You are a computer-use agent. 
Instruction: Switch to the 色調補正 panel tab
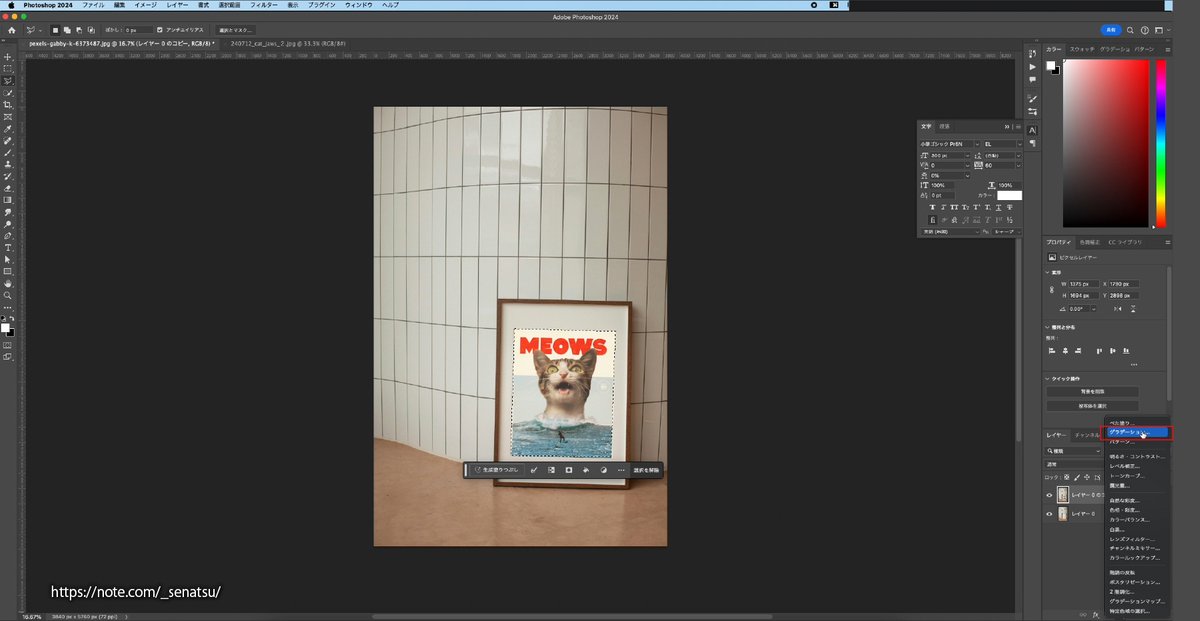click(x=1089, y=242)
